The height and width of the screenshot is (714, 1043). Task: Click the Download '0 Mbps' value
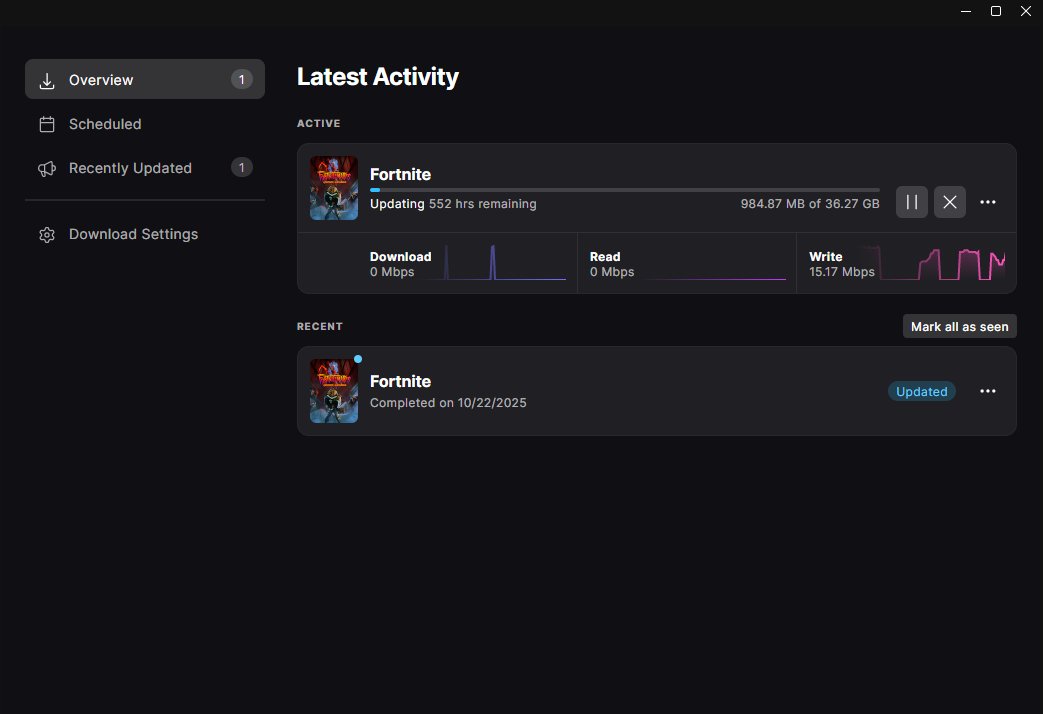[x=392, y=271]
